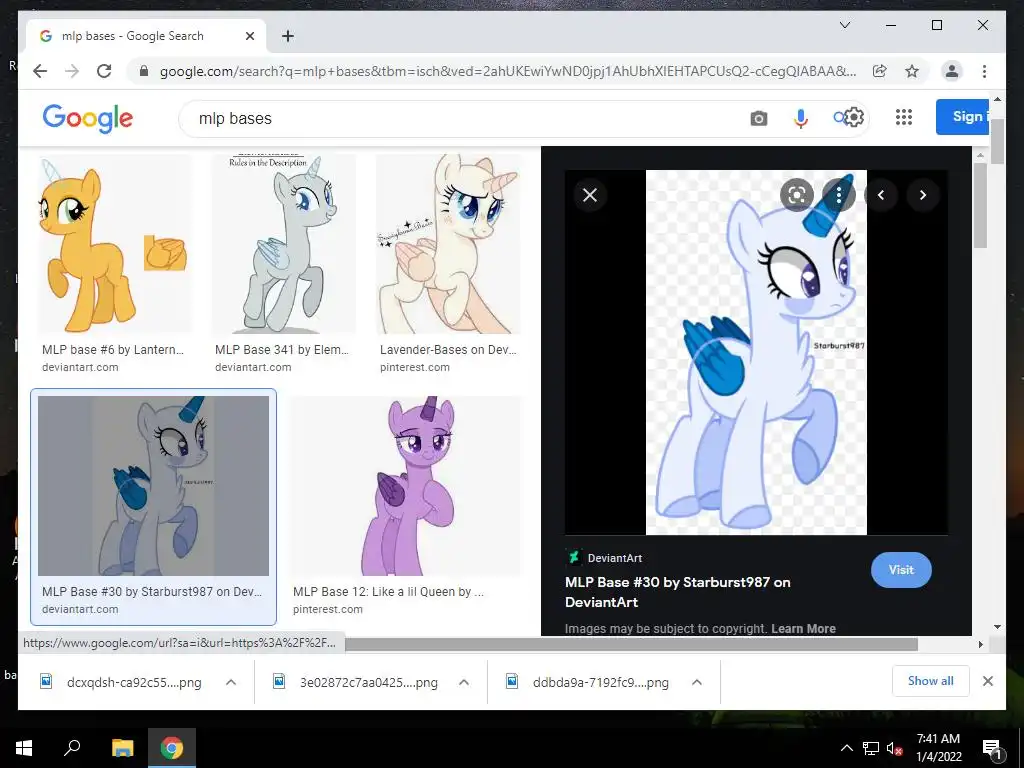Click the Visit button

click(x=901, y=569)
